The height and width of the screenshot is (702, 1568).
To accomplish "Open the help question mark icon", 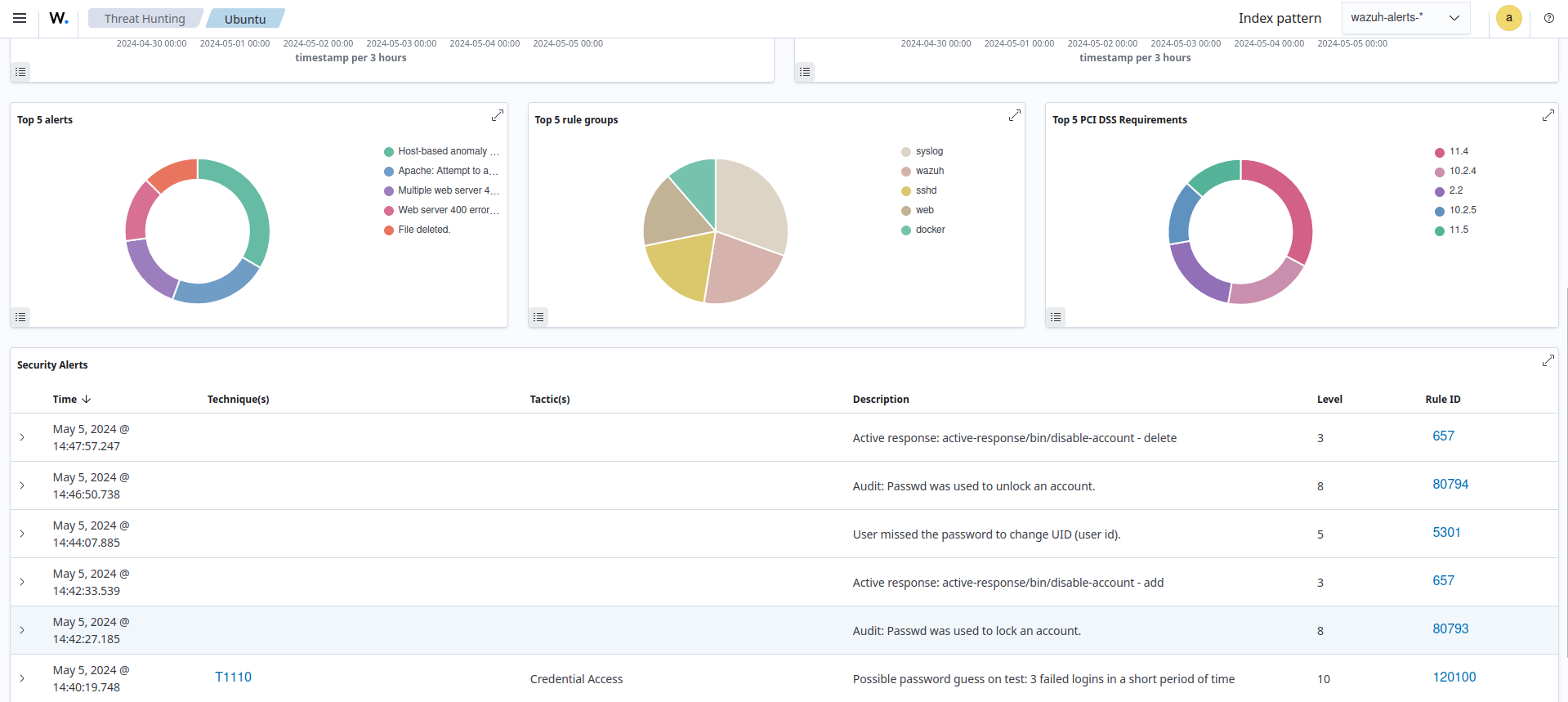I will (1548, 18).
